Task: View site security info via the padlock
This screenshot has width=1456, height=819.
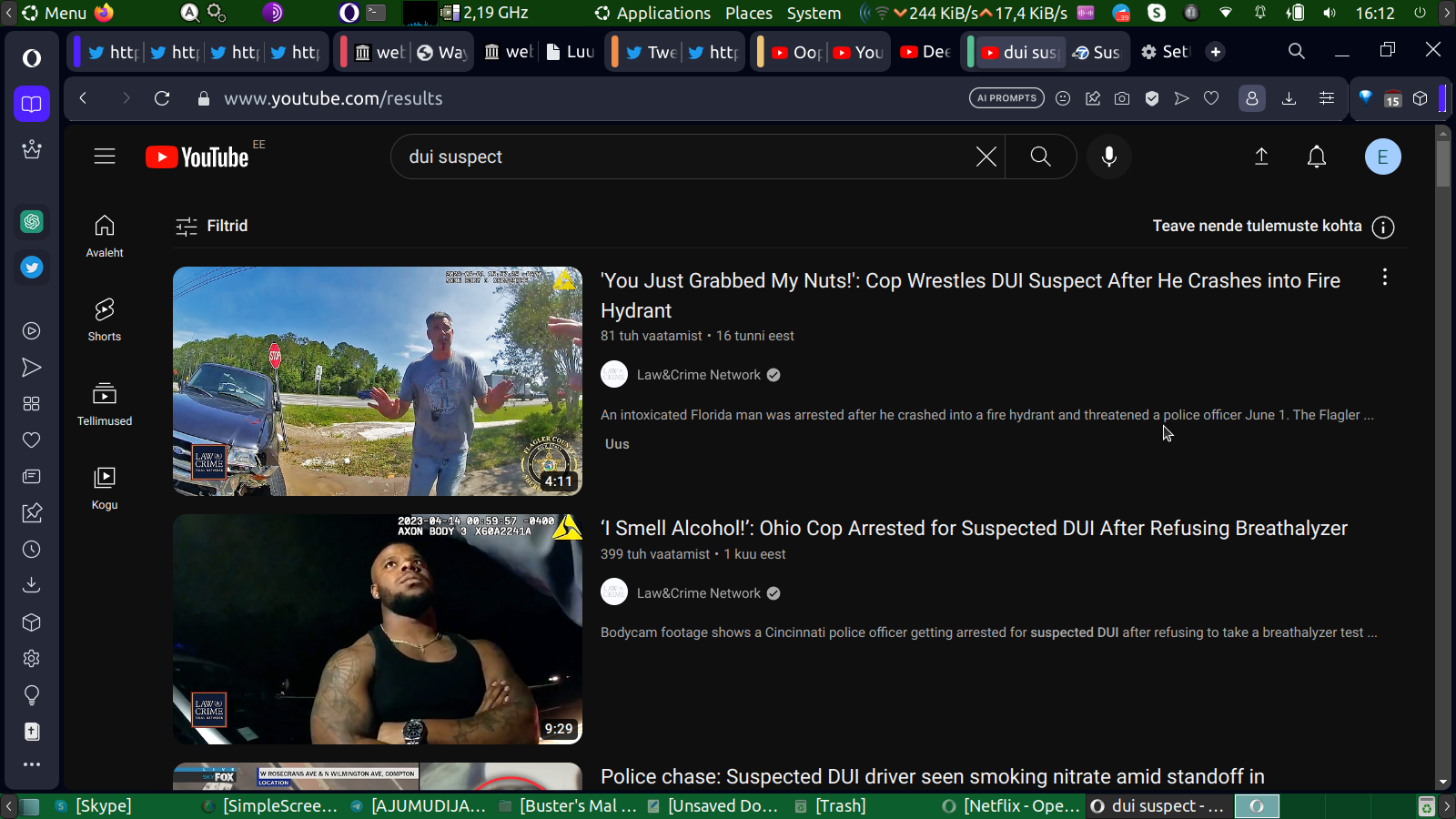Action: pos(203,98)
